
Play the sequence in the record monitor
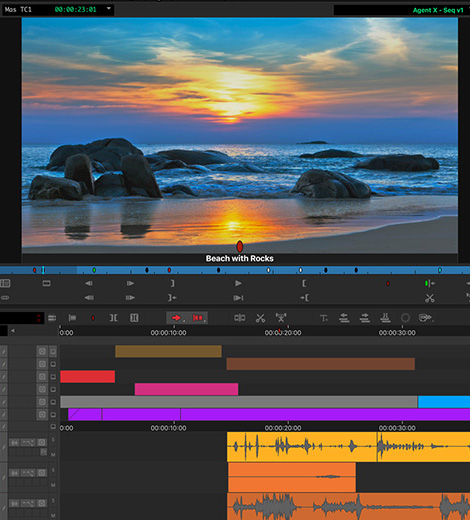click(x=238, y=283)
